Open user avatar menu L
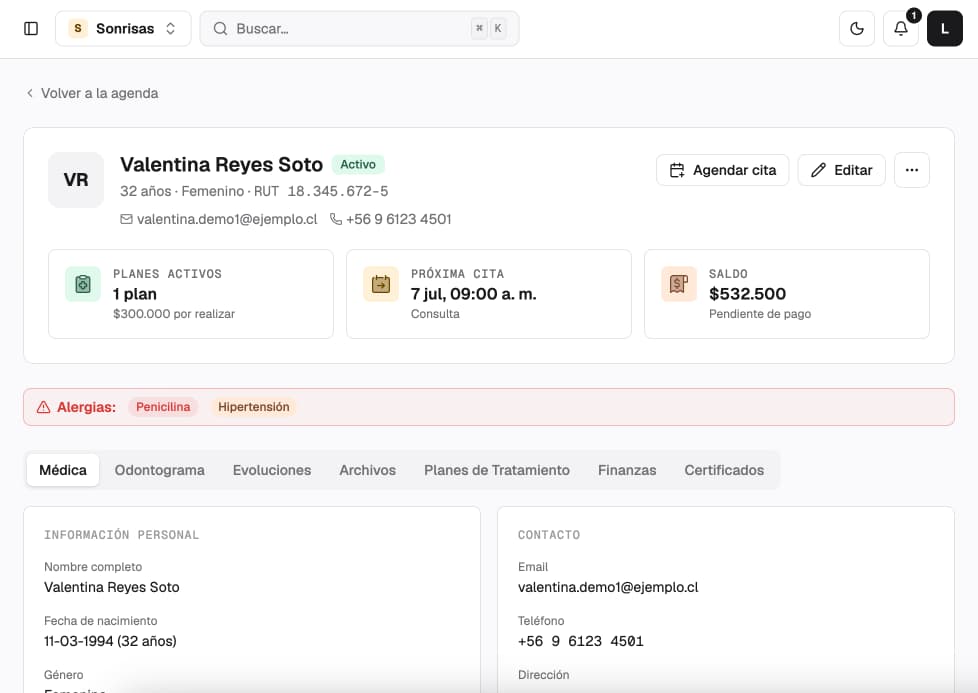The height and width of the screenshot is (693, 978). 944,29
